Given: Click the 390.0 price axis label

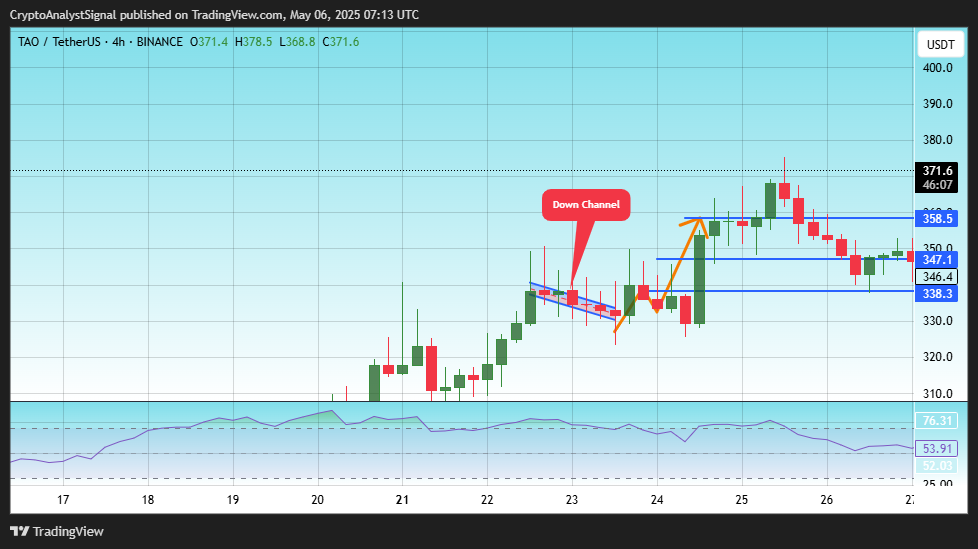Looking at the screenshot, I should pos(937,104).
